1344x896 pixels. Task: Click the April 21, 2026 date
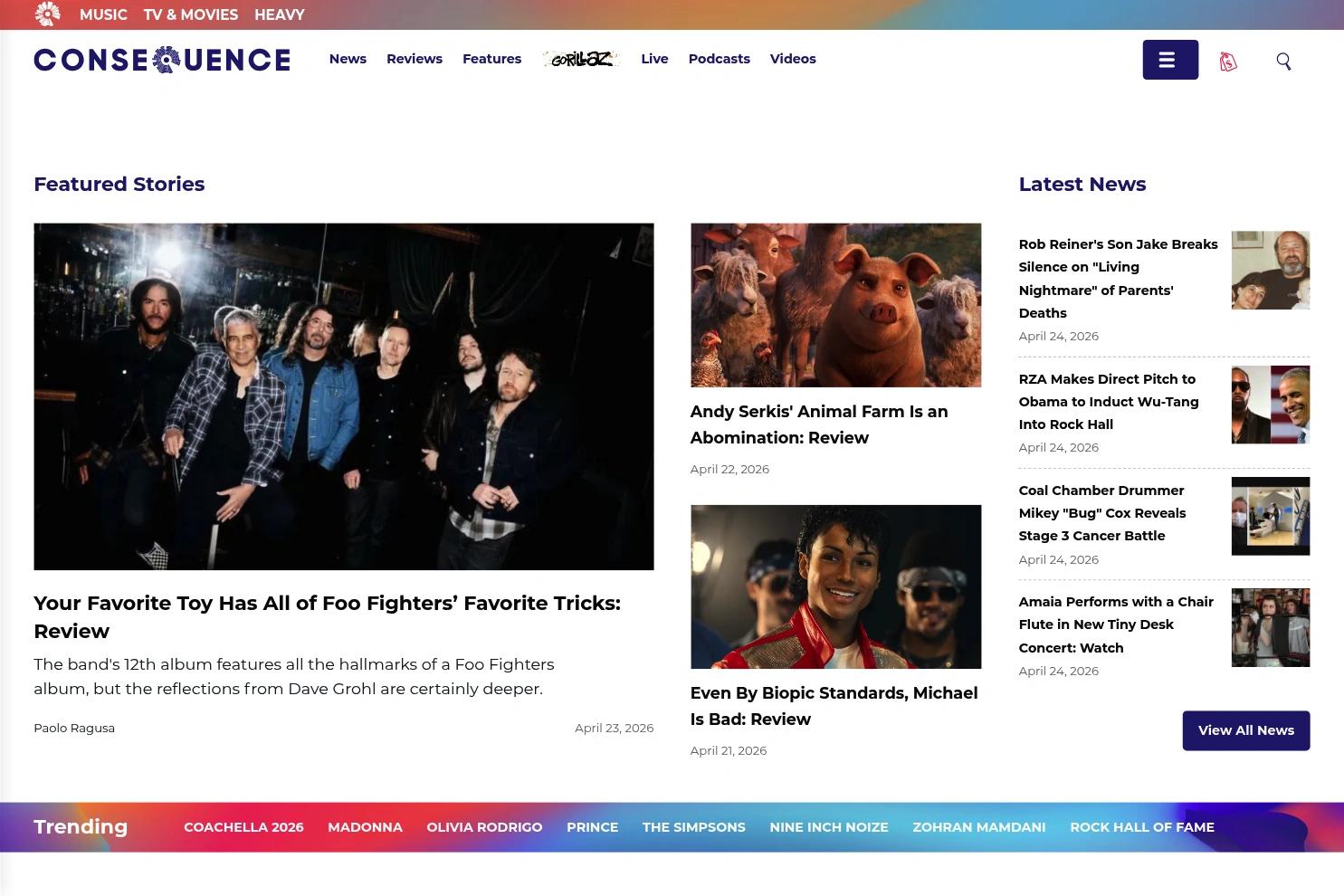click(729, 750)
